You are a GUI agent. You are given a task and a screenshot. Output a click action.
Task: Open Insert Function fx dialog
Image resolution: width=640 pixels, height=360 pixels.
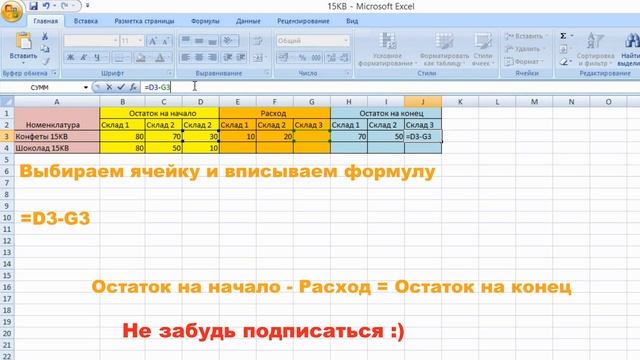pos(133,87)
